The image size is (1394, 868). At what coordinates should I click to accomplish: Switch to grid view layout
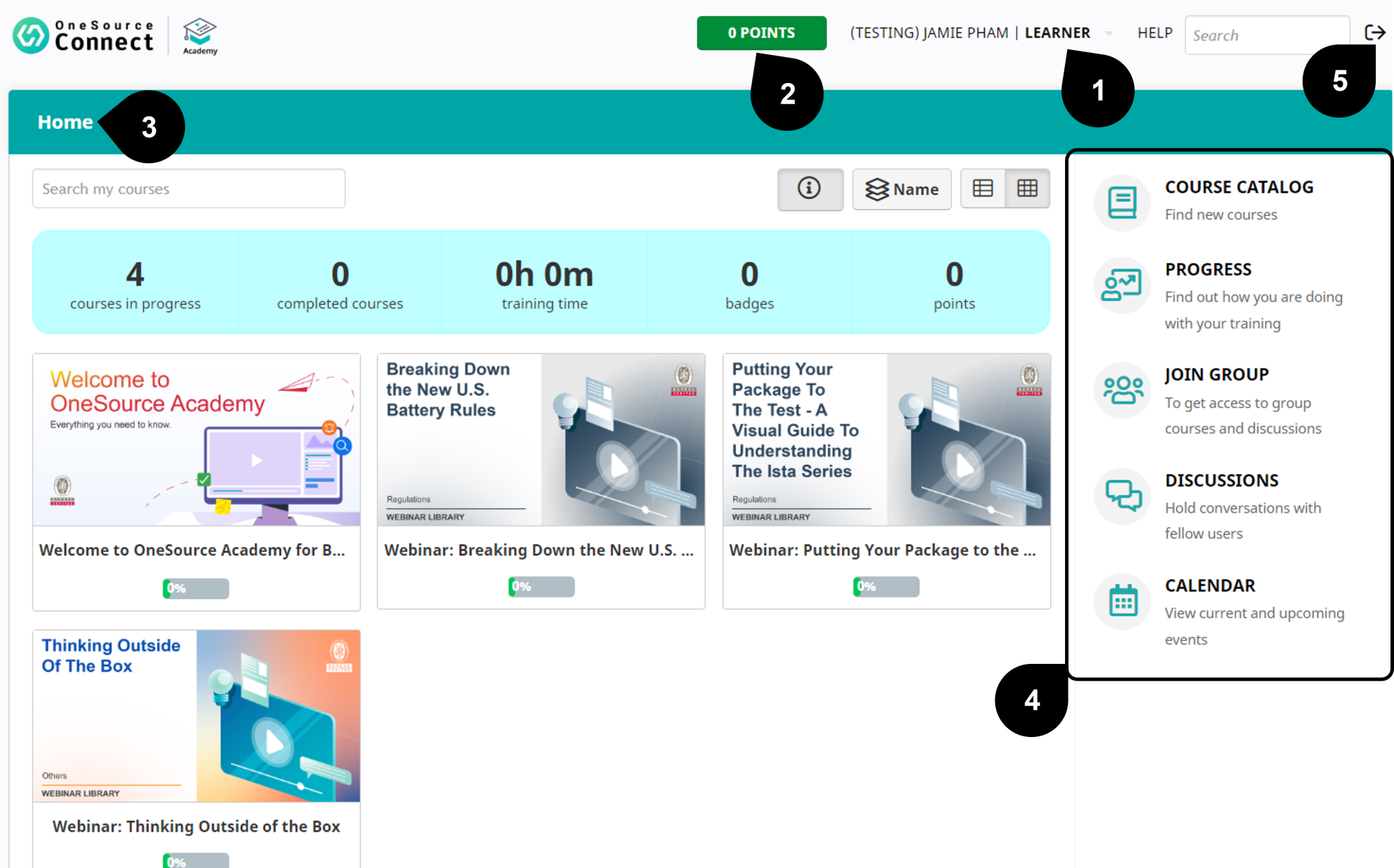(1027, 189)
